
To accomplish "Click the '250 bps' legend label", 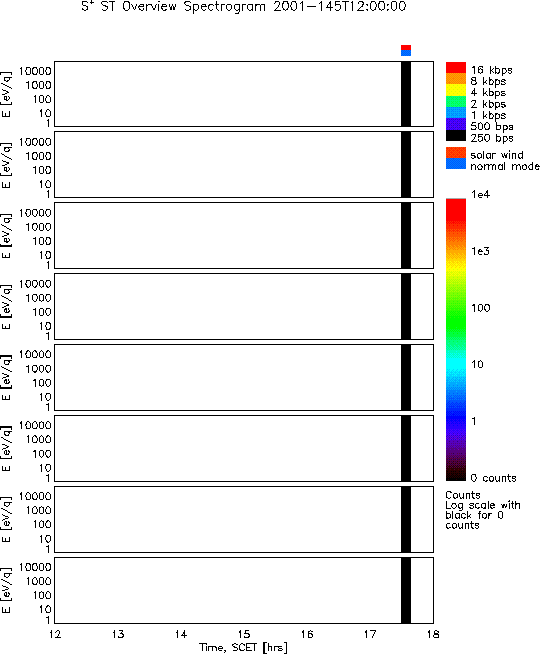I will [x=492, y=138].
